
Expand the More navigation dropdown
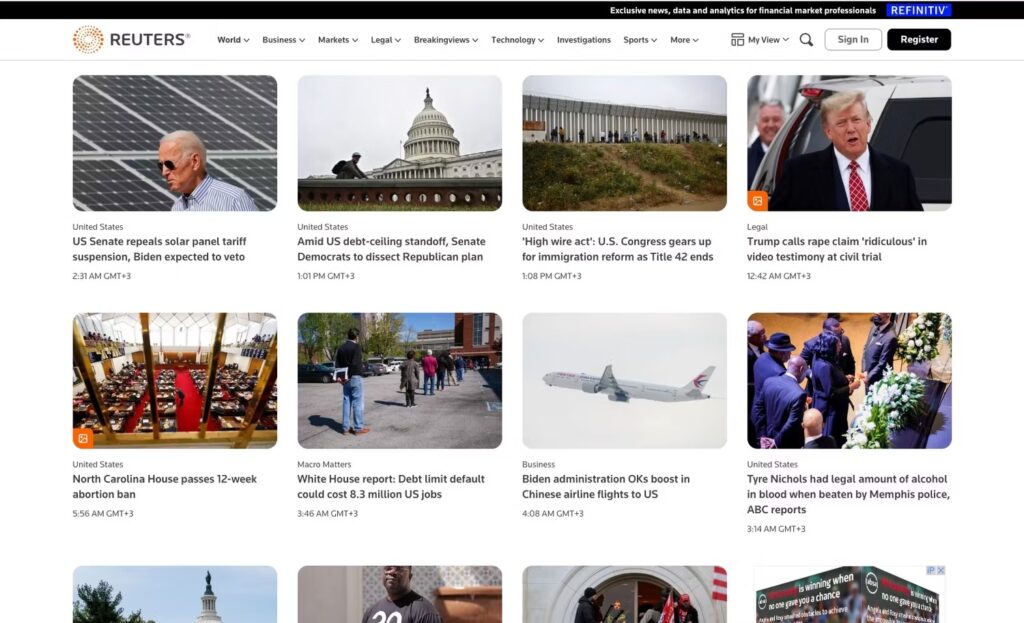coord(684,40)
